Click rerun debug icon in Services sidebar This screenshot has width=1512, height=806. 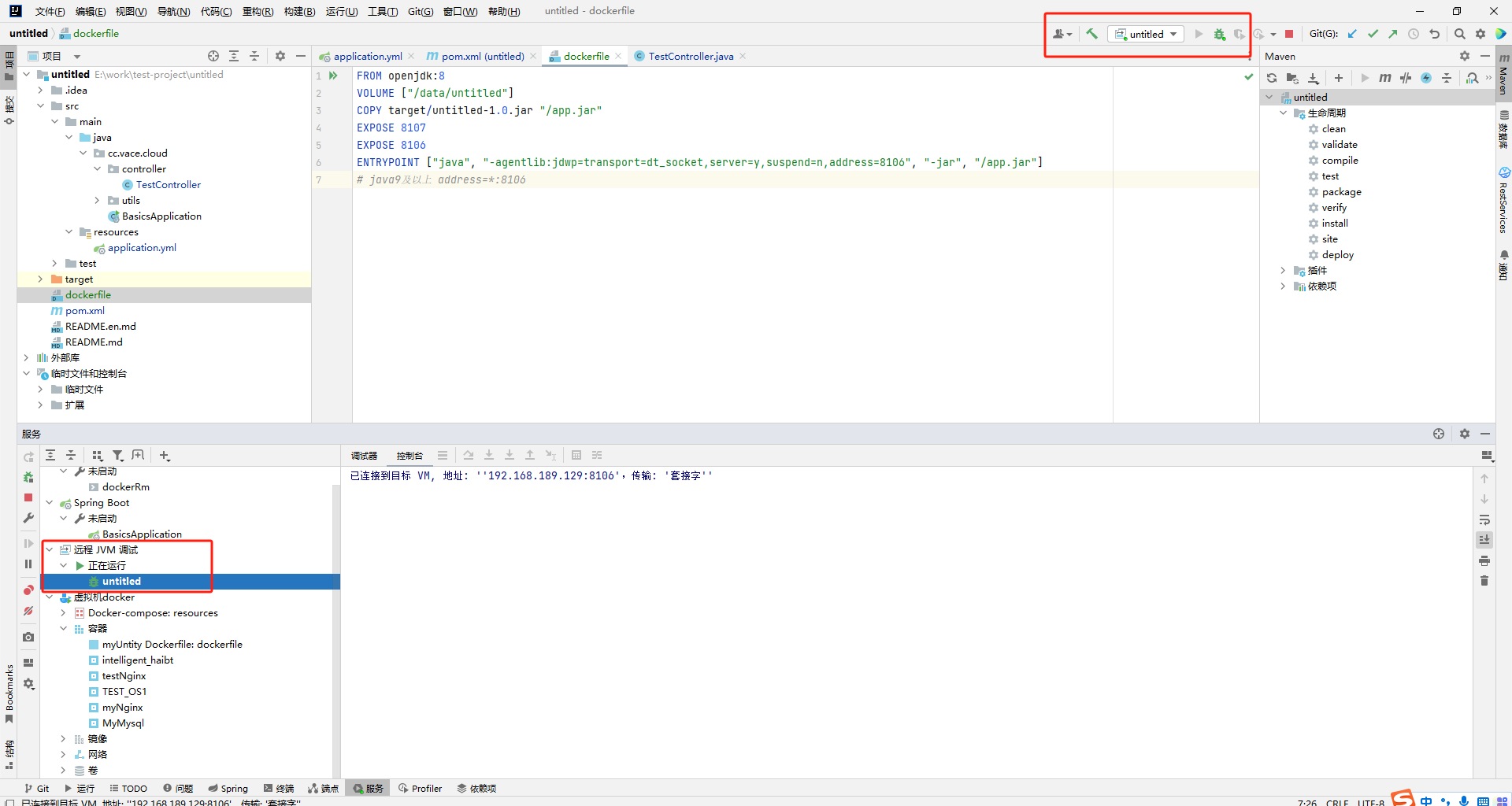click(28, 477)
